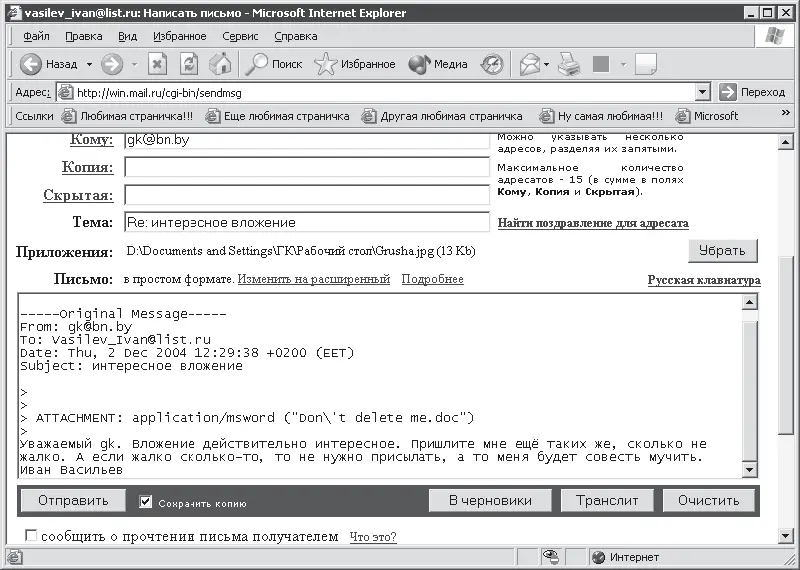
Task: Click the blank note toolbar icon
Action: click(646, 64)
